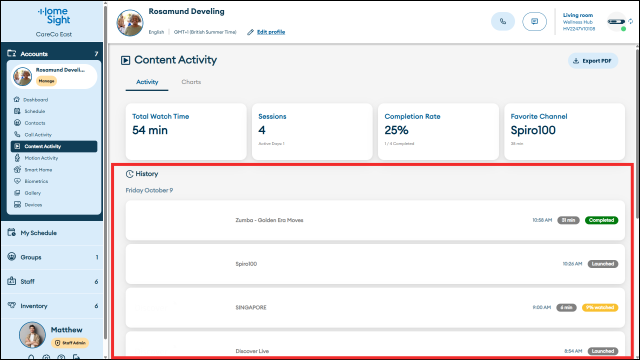Click the Completed status badge
640x360 pixels.
(602, 220)
